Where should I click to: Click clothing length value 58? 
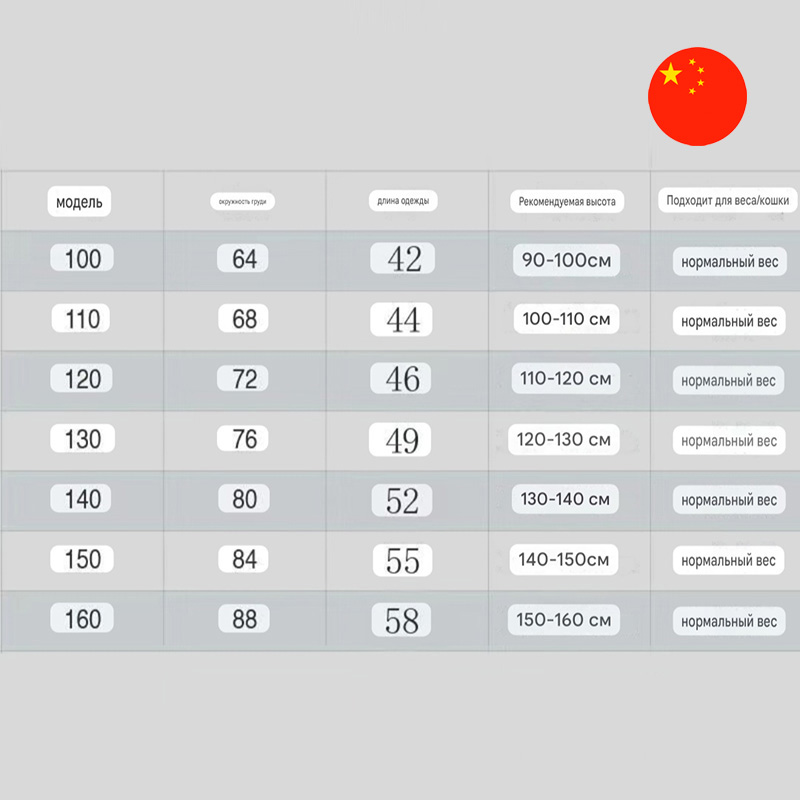pos(402,621)
